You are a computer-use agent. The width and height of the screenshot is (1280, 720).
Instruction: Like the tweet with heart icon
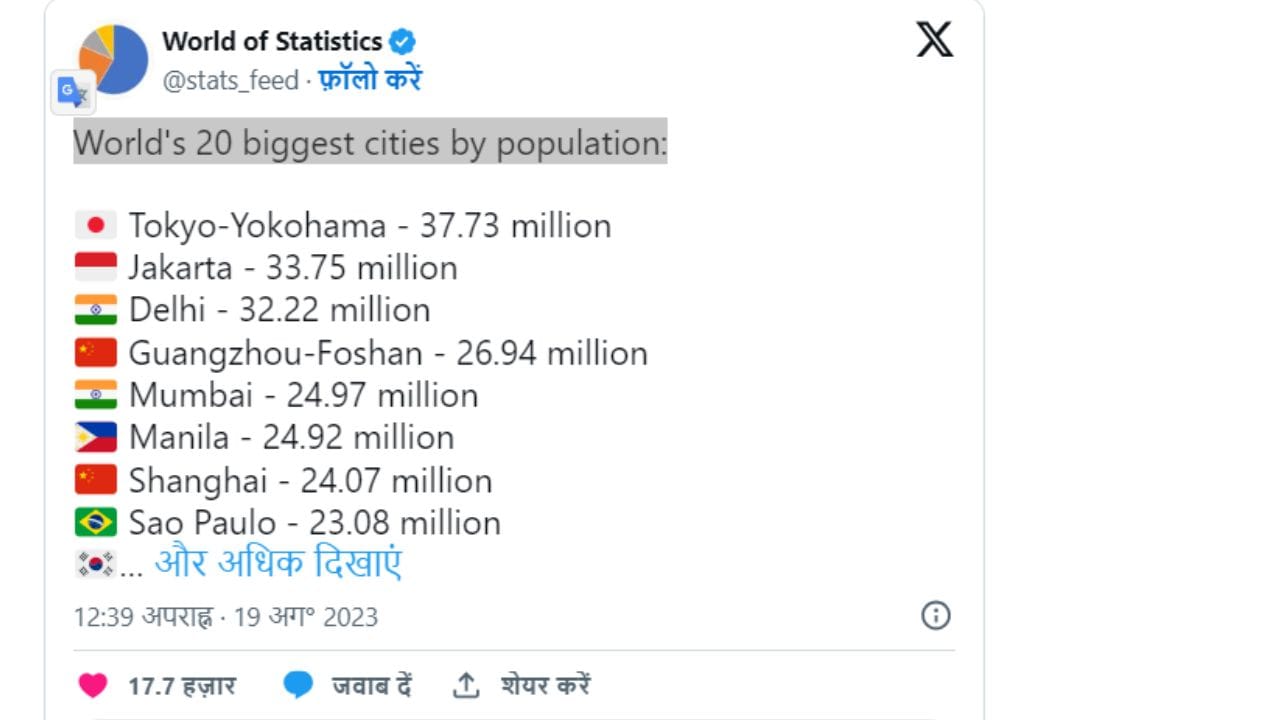coord(93,686)
